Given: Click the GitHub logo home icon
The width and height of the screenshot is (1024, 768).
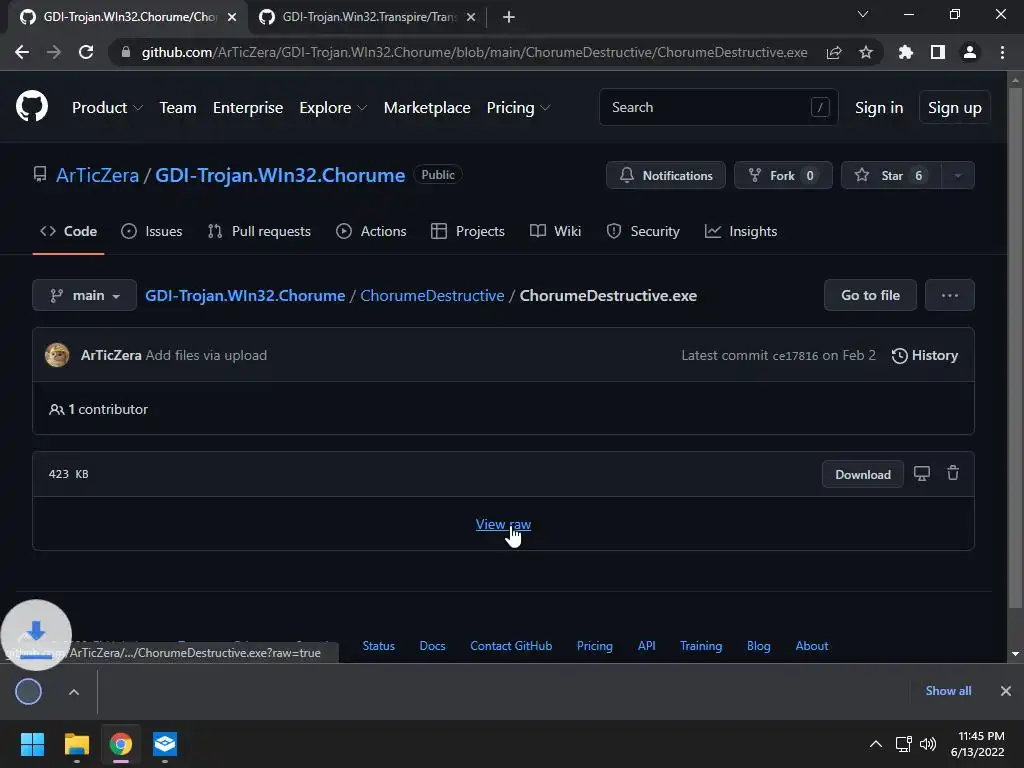Looking at the screenshot, I should pyautogui.click(x=32, y=107).
